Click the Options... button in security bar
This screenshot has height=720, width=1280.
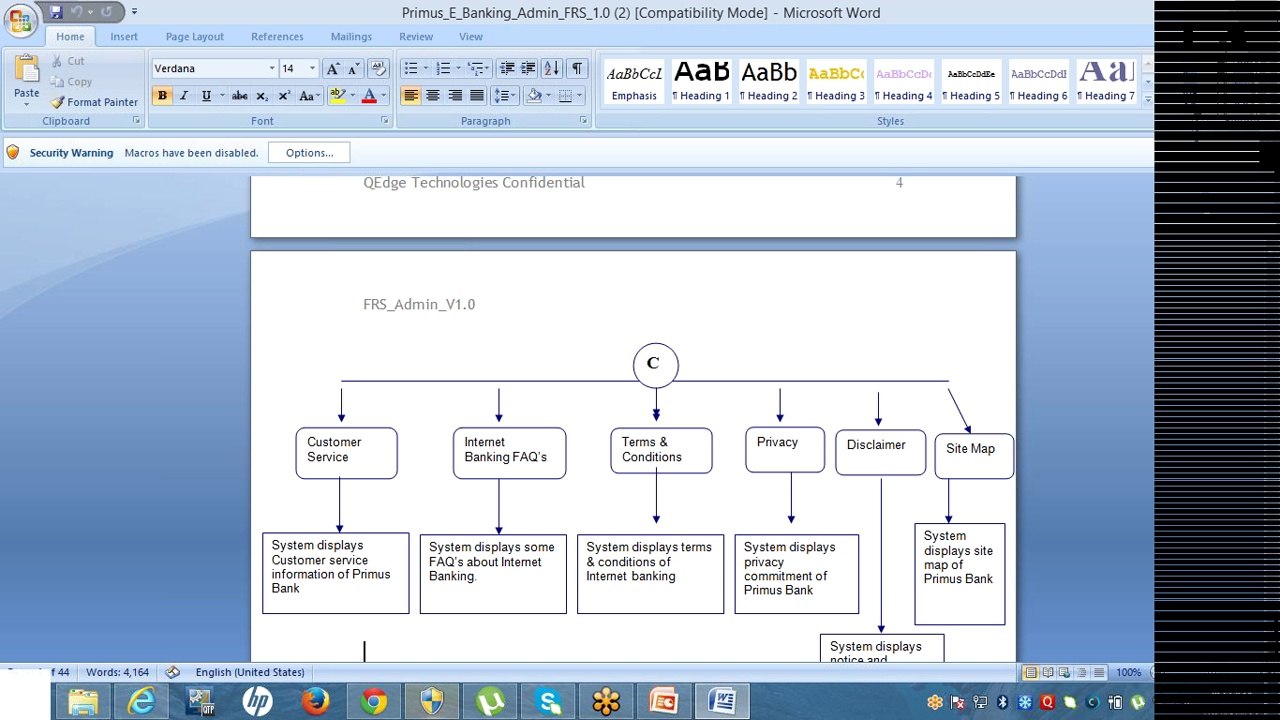pyautogui.click(x=309, y=153)
